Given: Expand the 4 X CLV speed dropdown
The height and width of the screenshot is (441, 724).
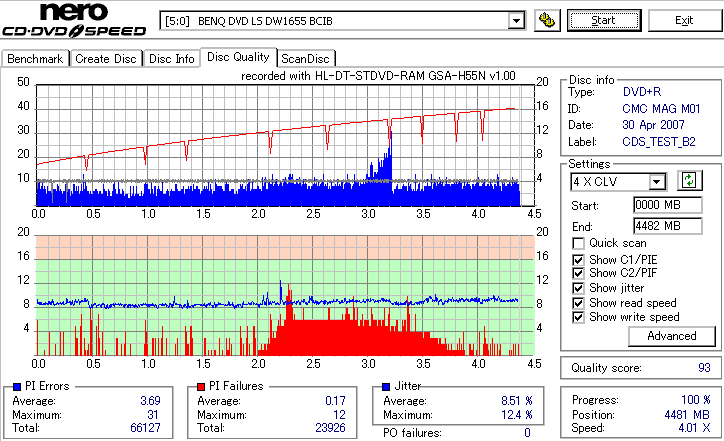Looking at the screenshot, I should click(656, 182).
